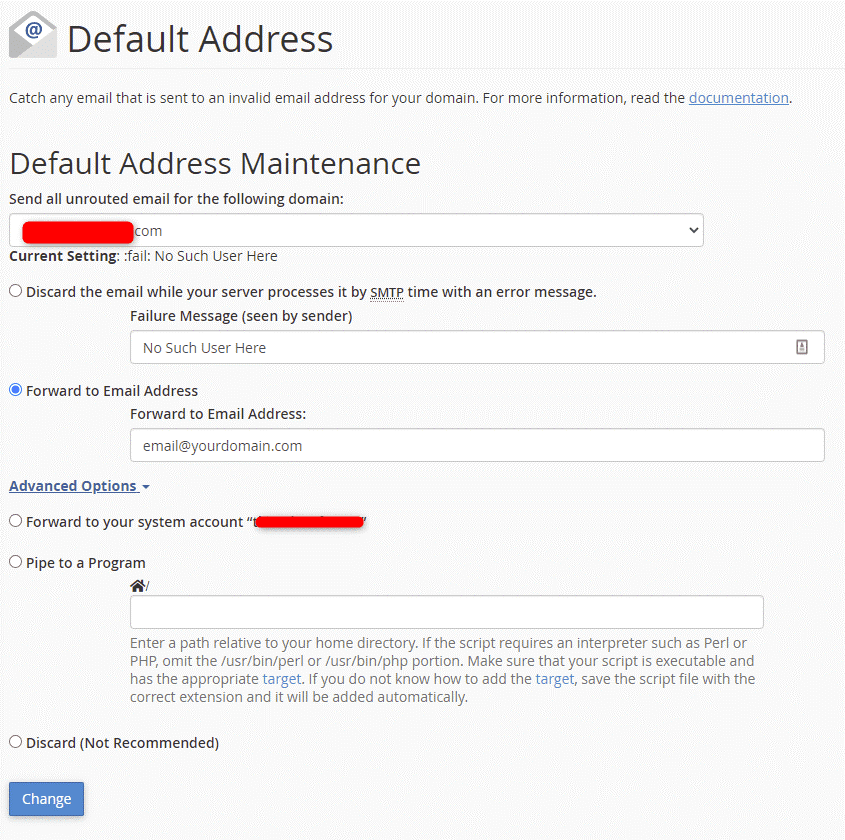The width and height of the screenshot is (845, 840).
Task: Open the documentation link
Action: point(738,98)
